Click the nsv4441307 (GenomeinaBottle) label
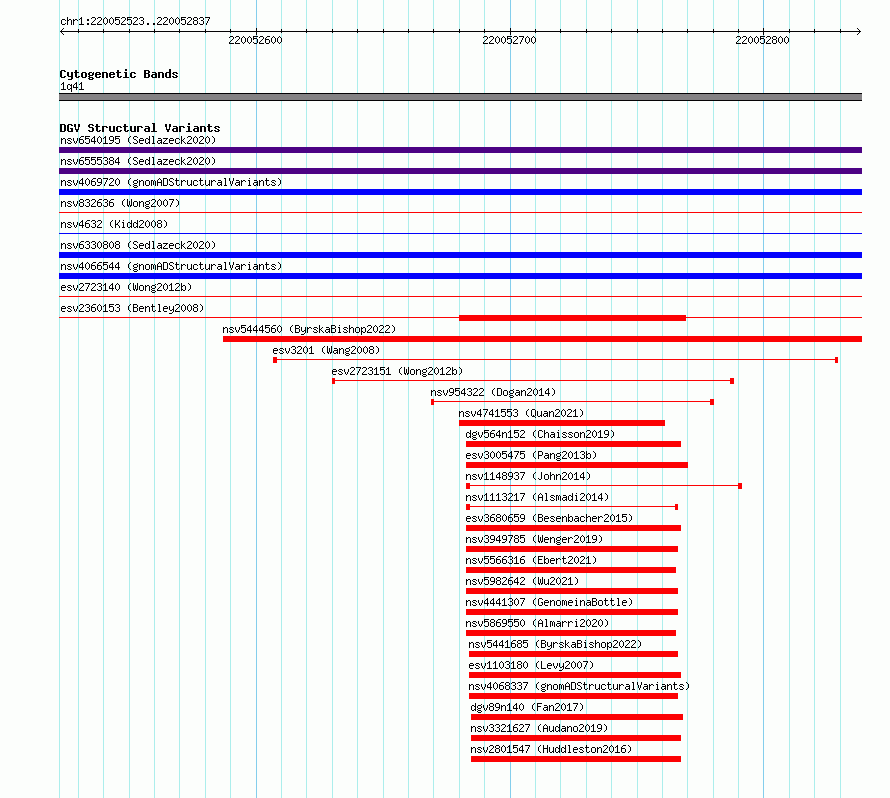The image size is (890, 798). pyautogui.click(x=549, y=602)
